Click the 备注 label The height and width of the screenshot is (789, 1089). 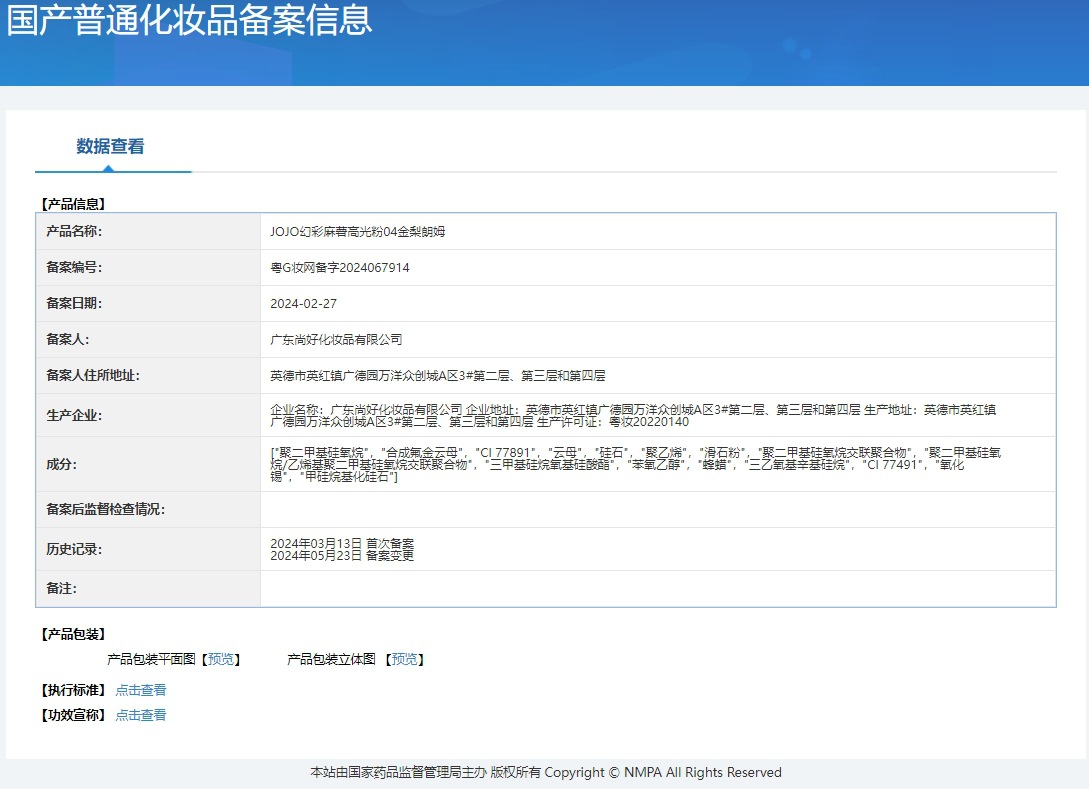(62, 588)
